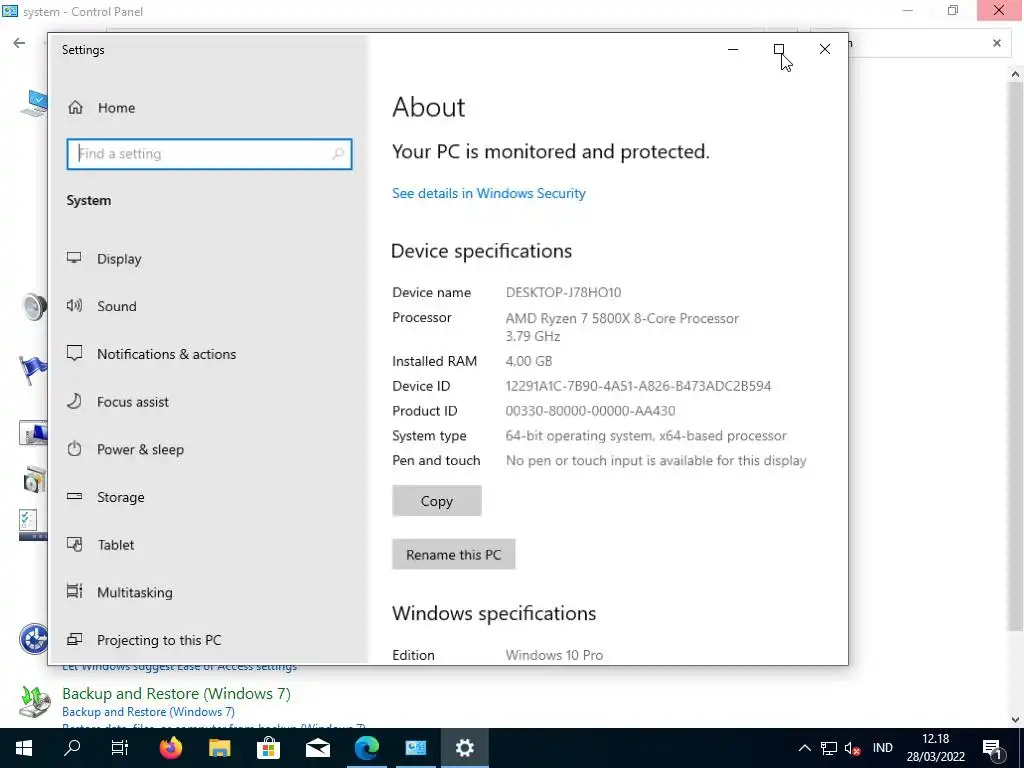Screen dimensions: 1024x768
Task: Click the Product ID value 00330-80000-00000-AA430
Action: tap(590, 411)
